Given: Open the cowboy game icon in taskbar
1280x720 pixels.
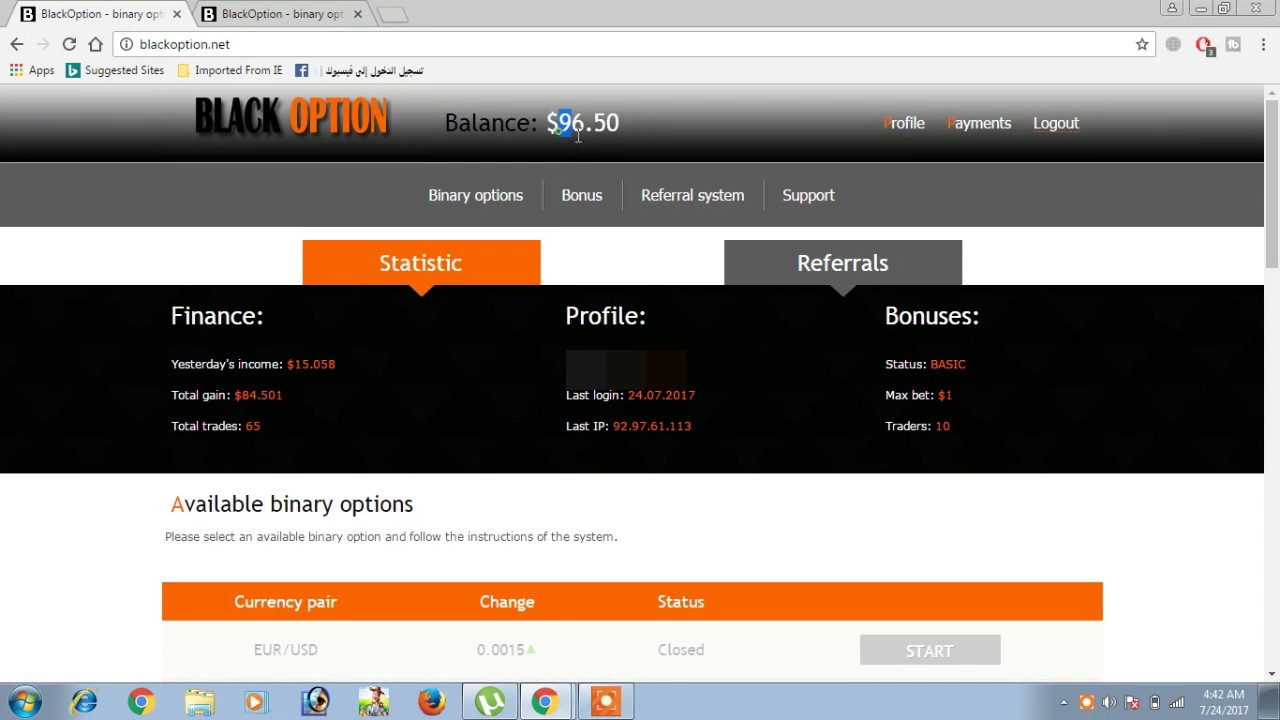Looking at the screenshot, I should point(373,702).
